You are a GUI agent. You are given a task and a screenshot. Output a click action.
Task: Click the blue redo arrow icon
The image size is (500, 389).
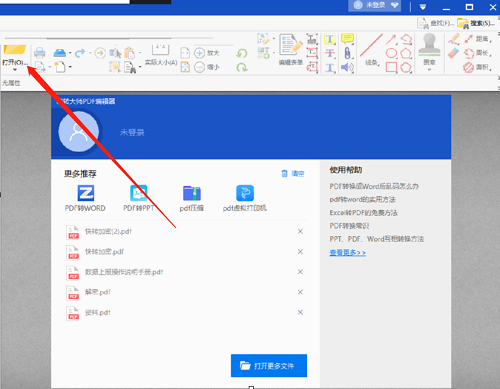pyautogui.click(x=80, y=53)
